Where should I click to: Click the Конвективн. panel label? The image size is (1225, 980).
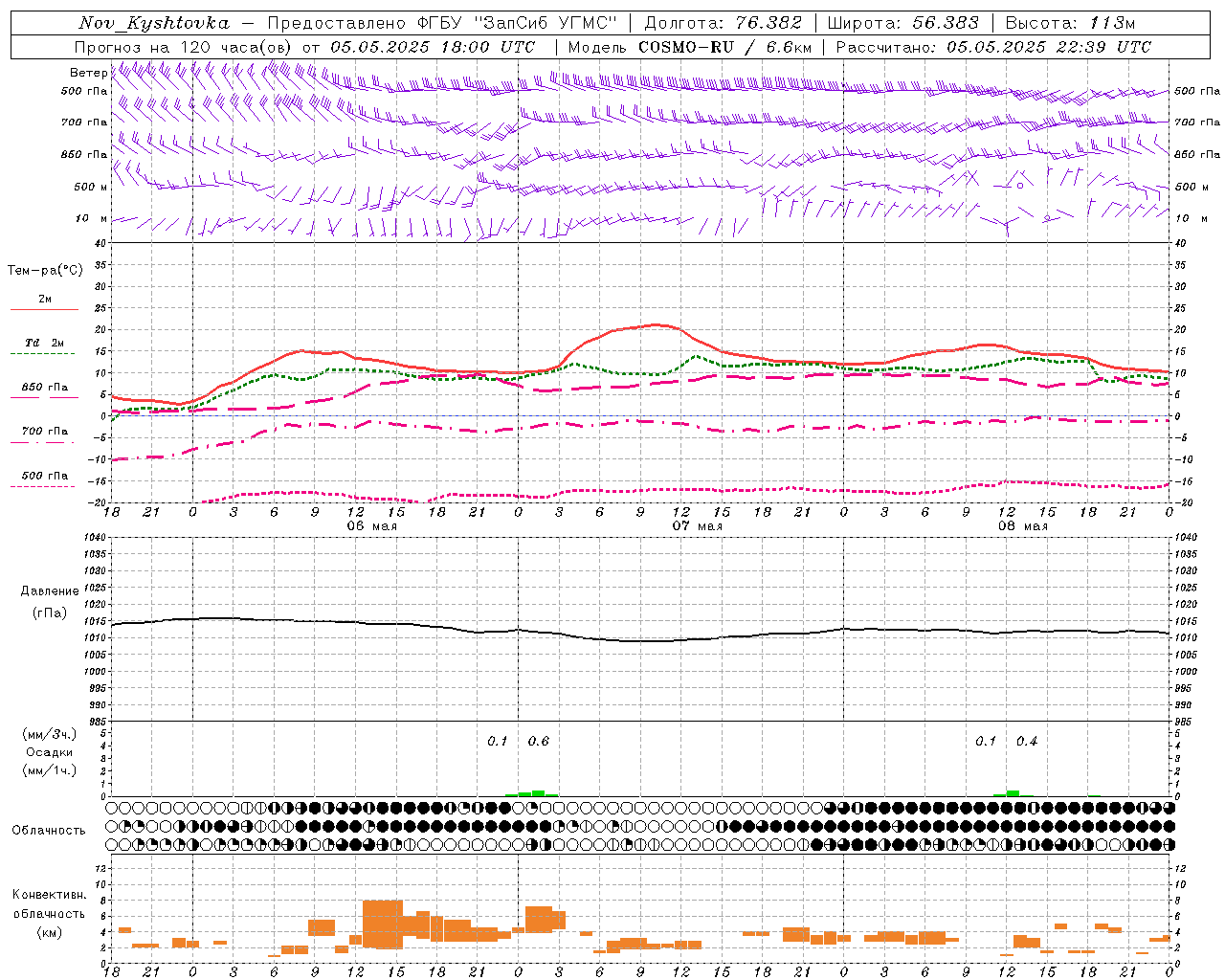click(x=49, y=895)
